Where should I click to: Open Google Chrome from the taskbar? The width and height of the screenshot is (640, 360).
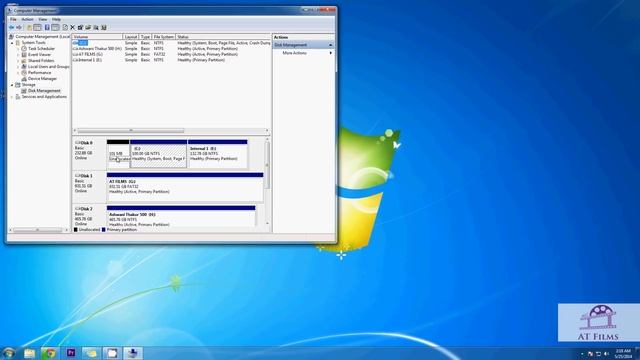click(x=50, y=353)
